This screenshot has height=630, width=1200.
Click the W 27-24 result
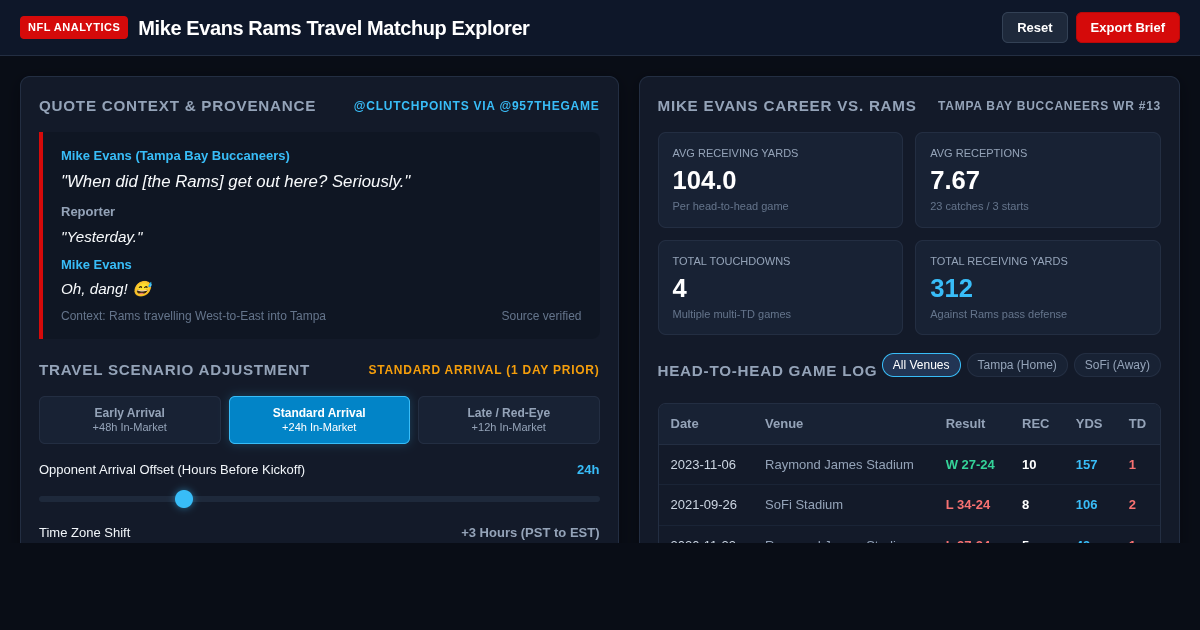971,464
